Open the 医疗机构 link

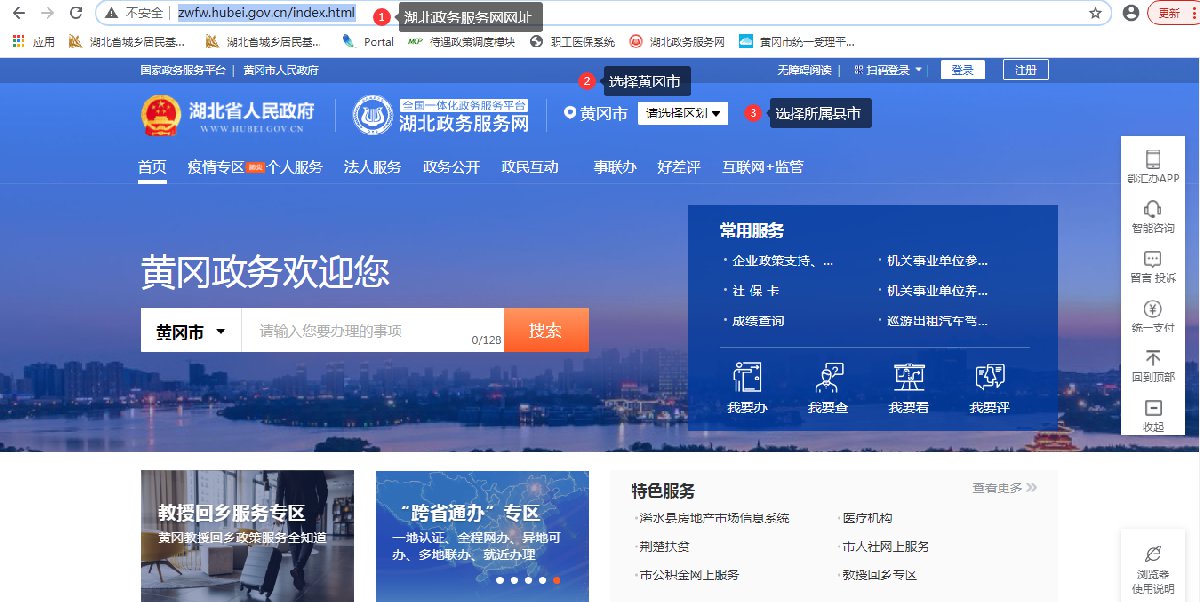pyautogui.click(x=867, y=518)
